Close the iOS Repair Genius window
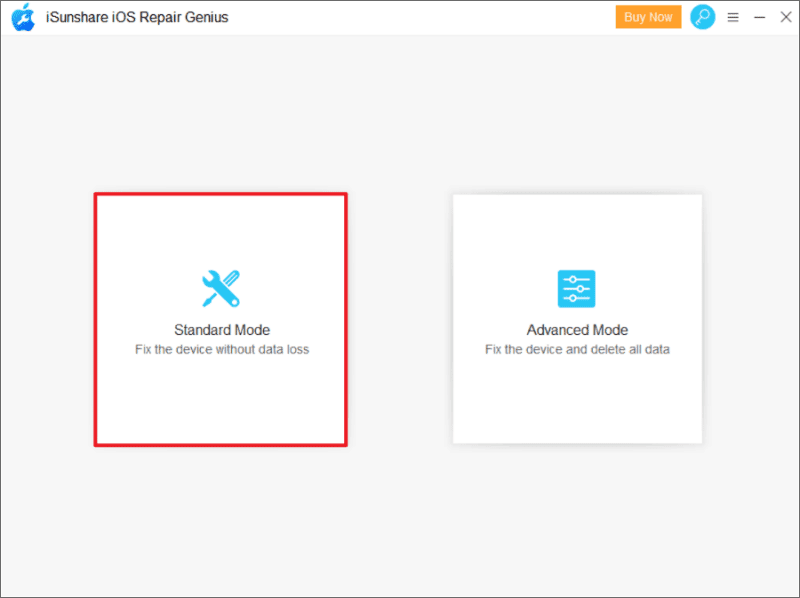The width and height of the screenshot is (800, 598). tap(785, 17)
